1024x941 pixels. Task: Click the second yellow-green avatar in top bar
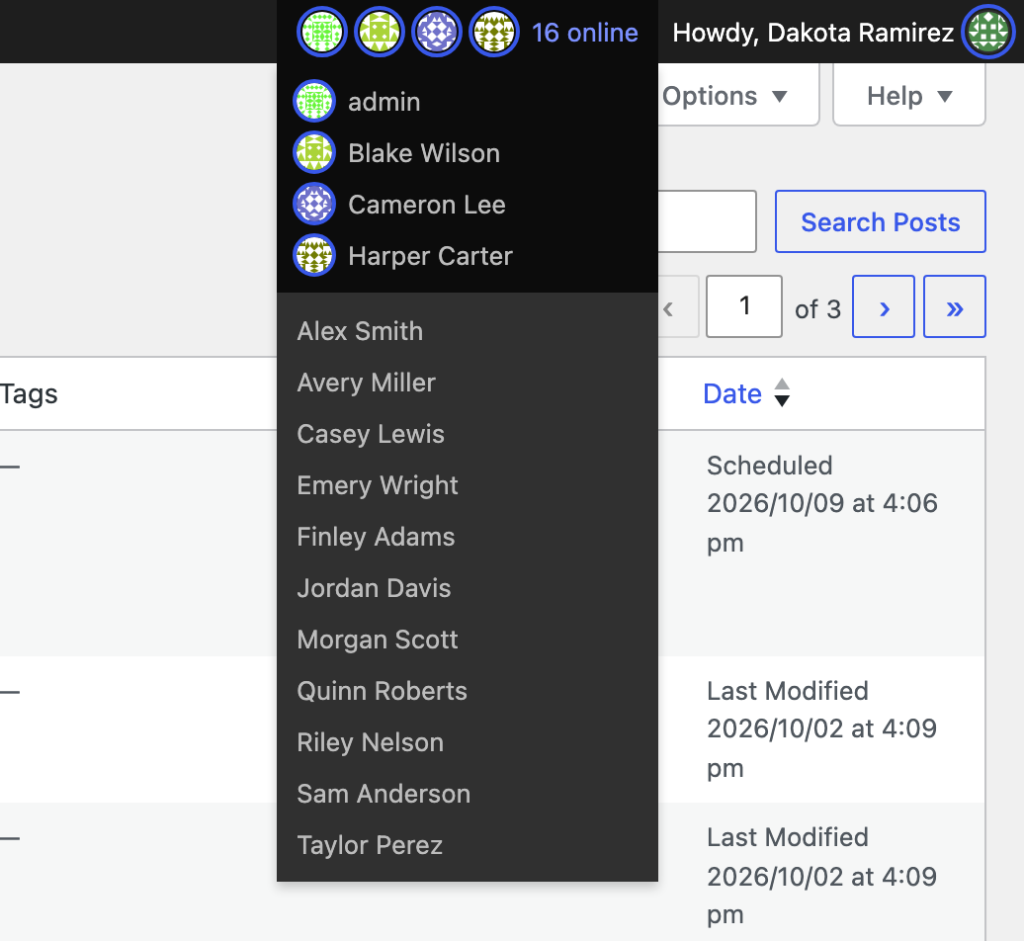(x=379, y=32)
